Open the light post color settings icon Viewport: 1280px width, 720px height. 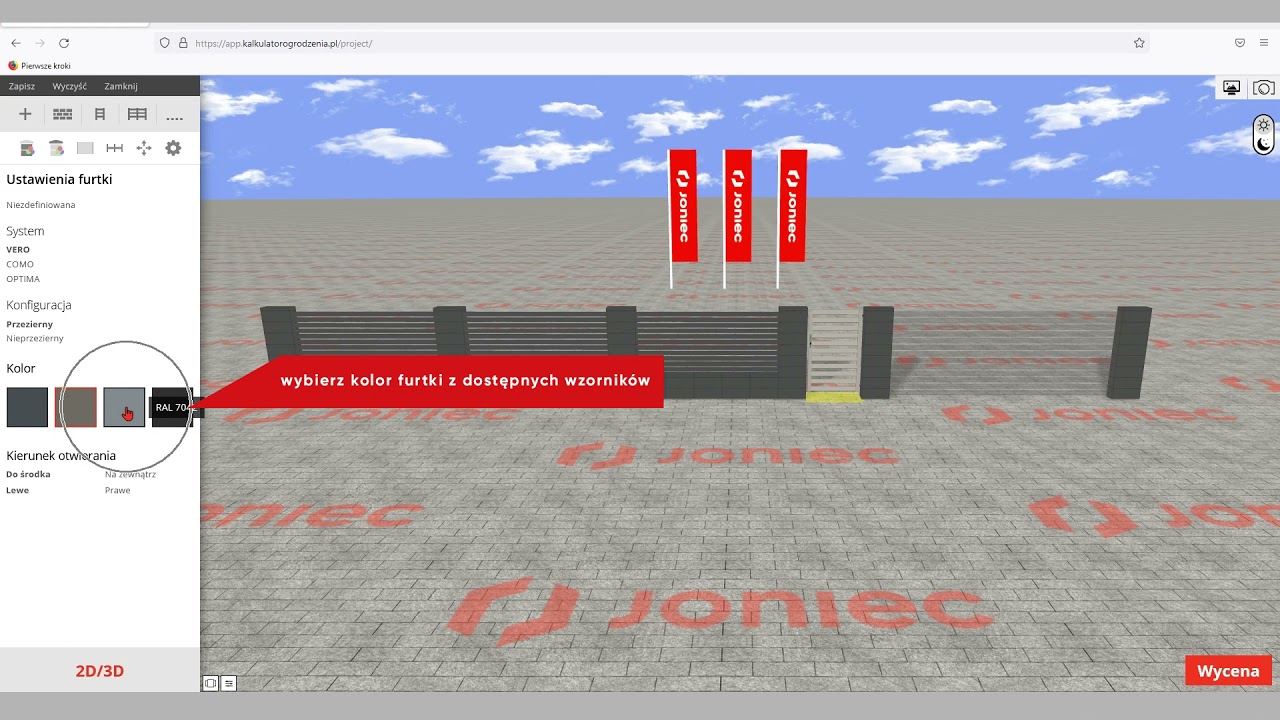point(57,148)
